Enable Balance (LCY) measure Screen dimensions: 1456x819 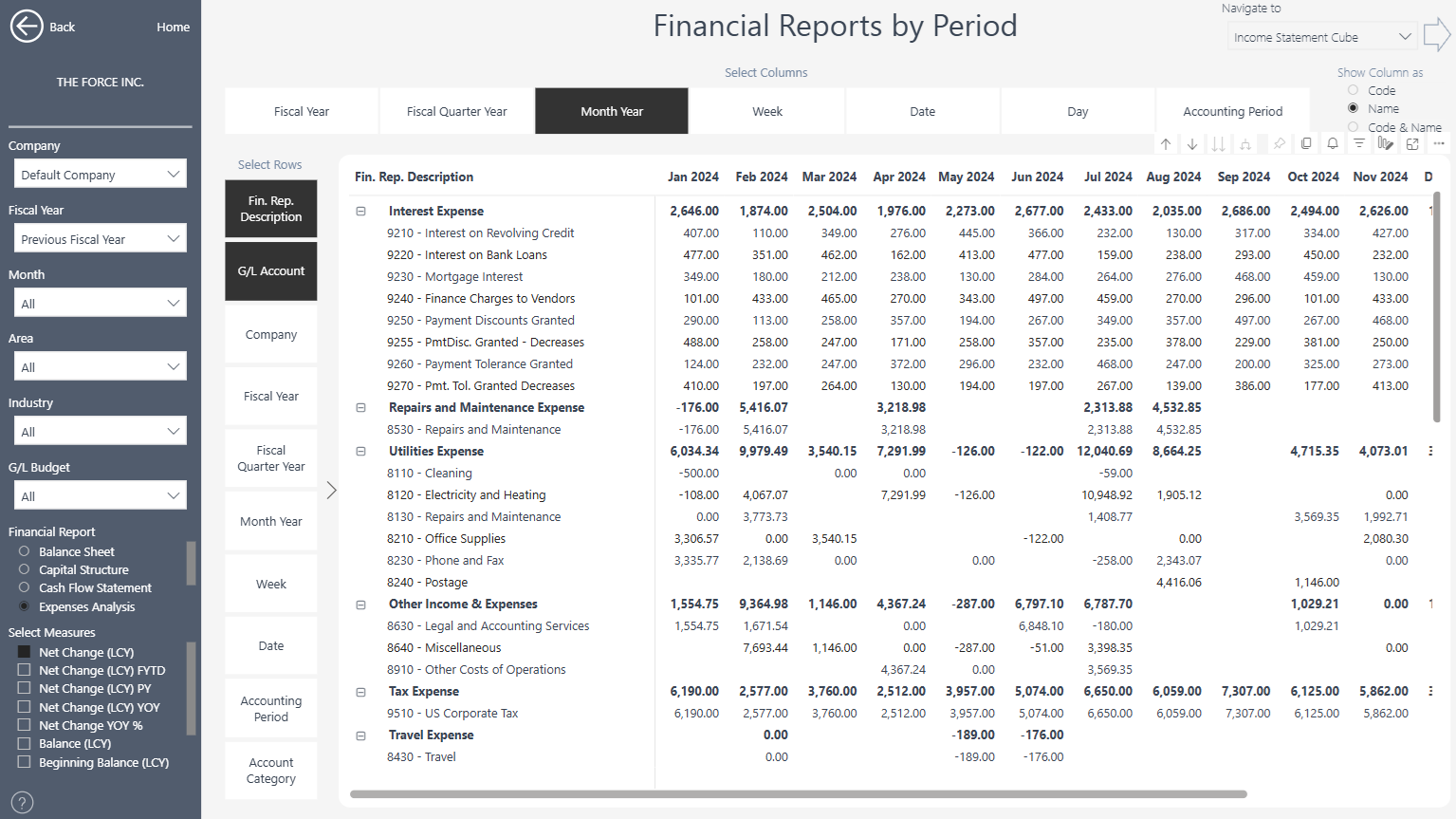click(25, 743)
